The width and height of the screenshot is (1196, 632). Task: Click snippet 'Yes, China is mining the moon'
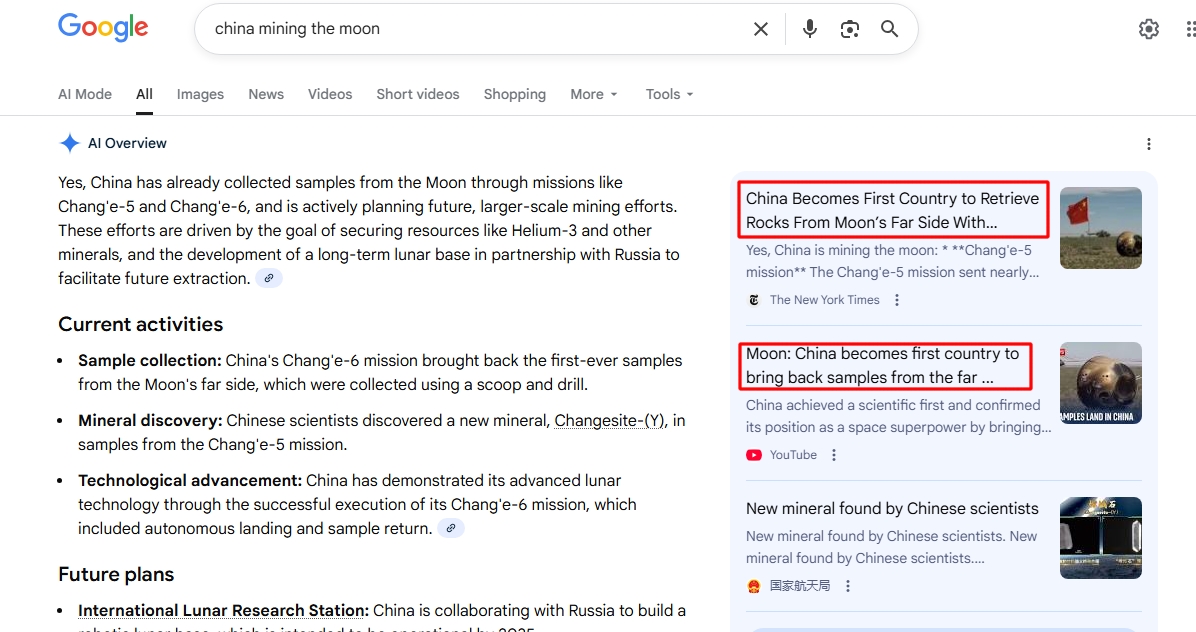(892, 261)
